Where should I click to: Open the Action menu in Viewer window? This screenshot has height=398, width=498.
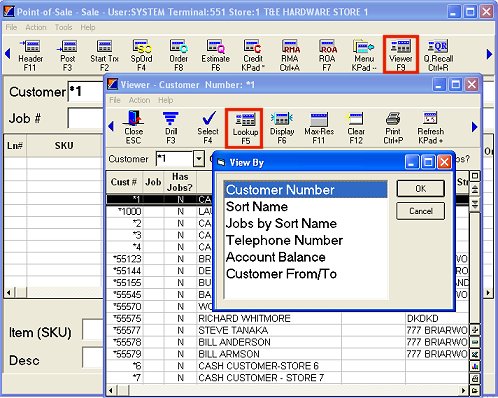coord(139,100)
